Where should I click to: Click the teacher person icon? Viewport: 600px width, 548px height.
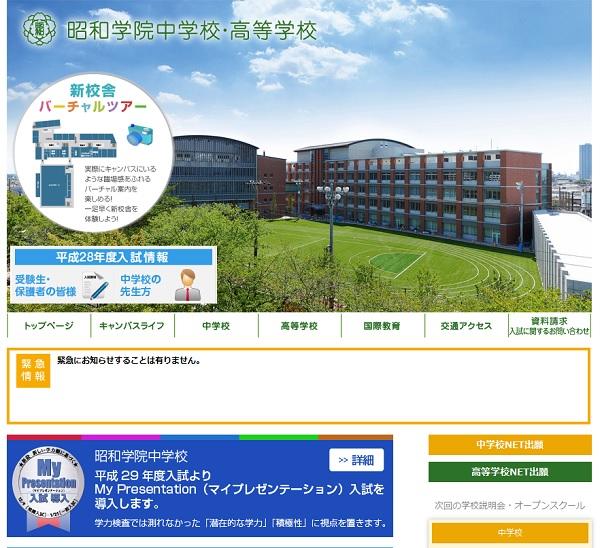click(x=185, y=286)
